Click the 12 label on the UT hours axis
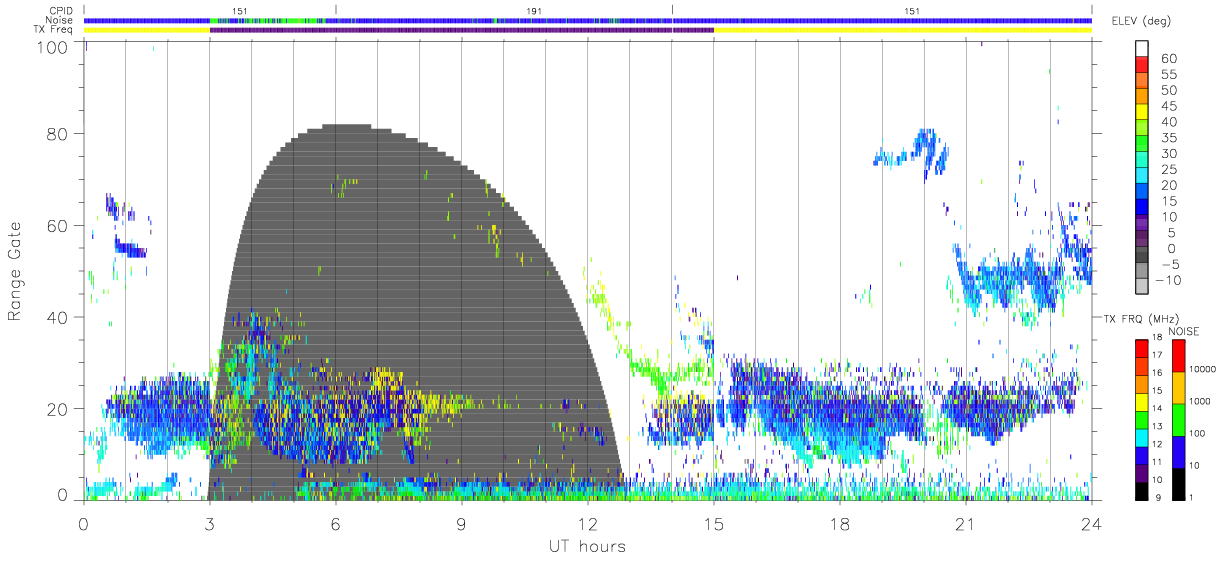This screenshot has height=567, width=1228. click(587, 523)
